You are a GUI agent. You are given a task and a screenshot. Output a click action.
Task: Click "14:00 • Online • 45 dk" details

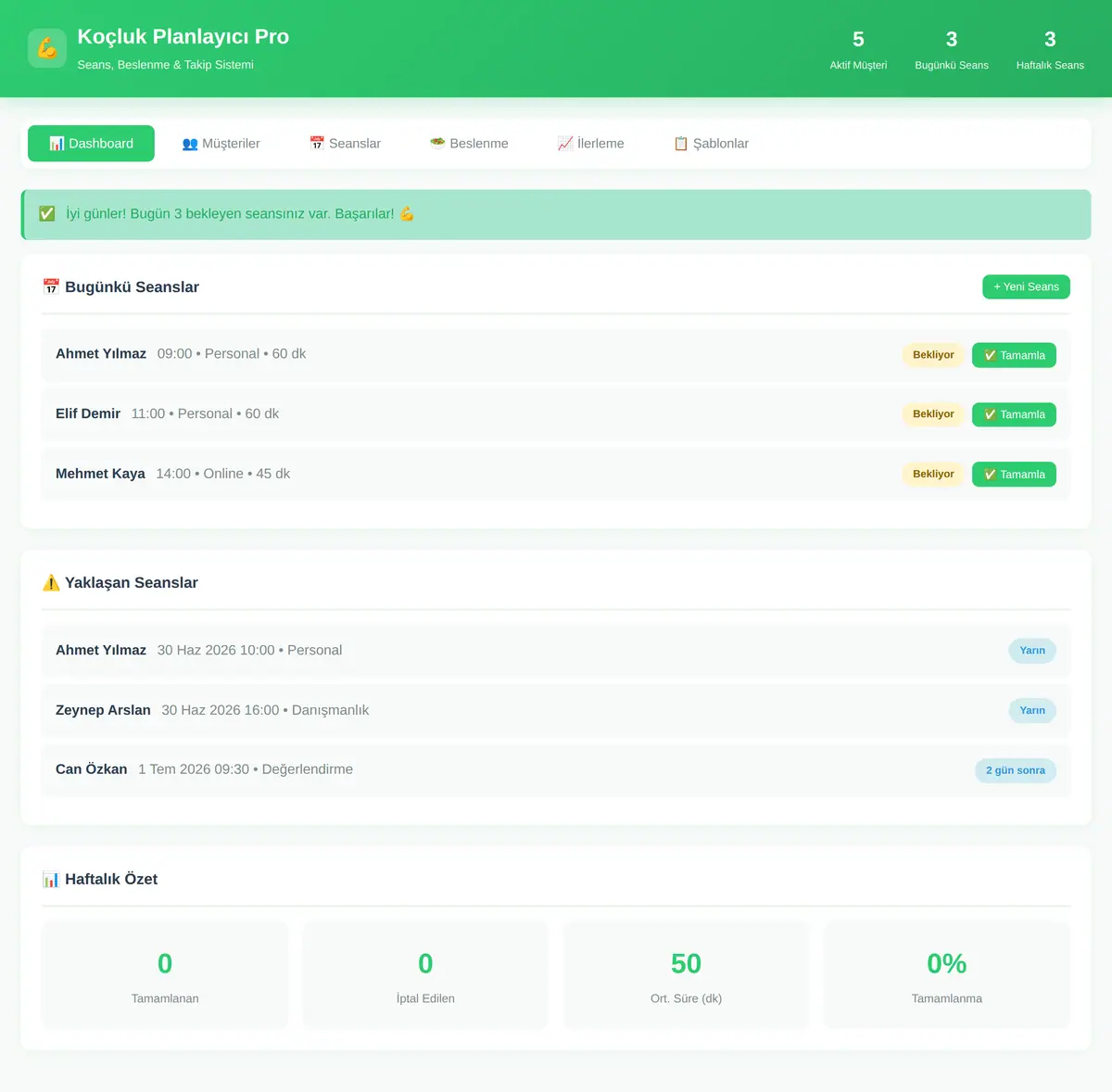tap(223, 474)
